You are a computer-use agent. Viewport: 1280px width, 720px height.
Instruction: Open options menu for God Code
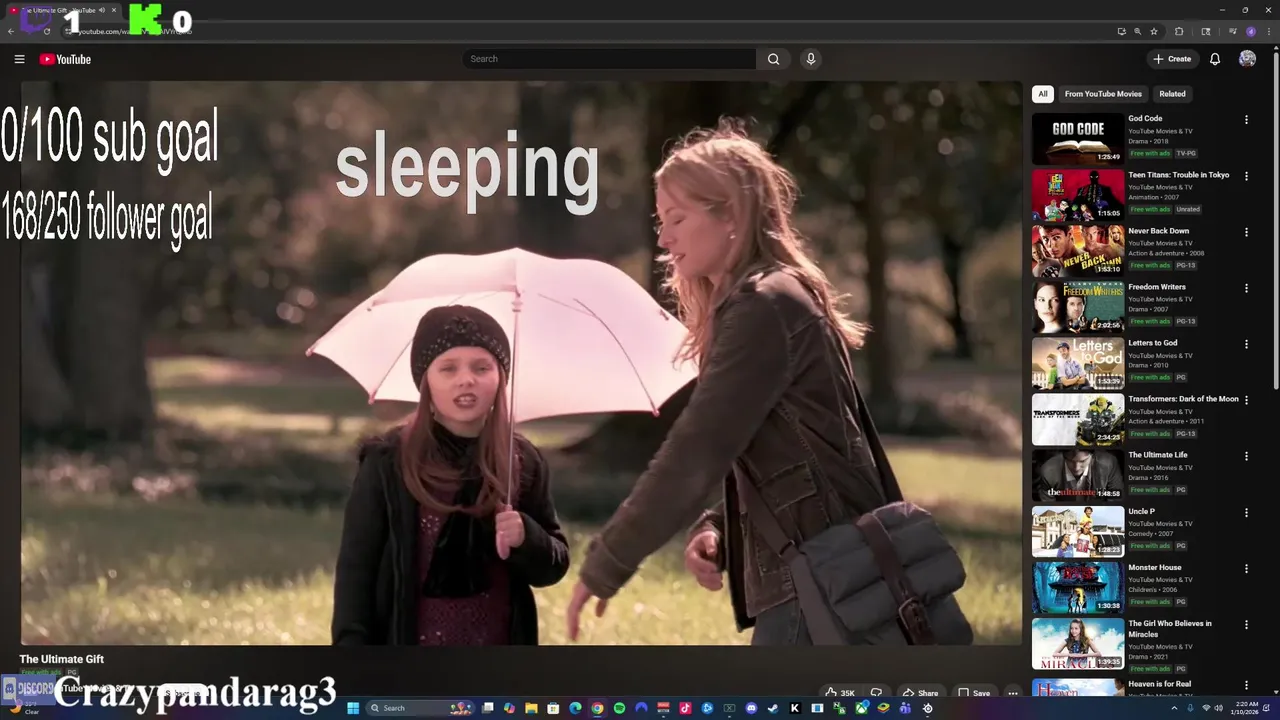(x=1246, y=120)
